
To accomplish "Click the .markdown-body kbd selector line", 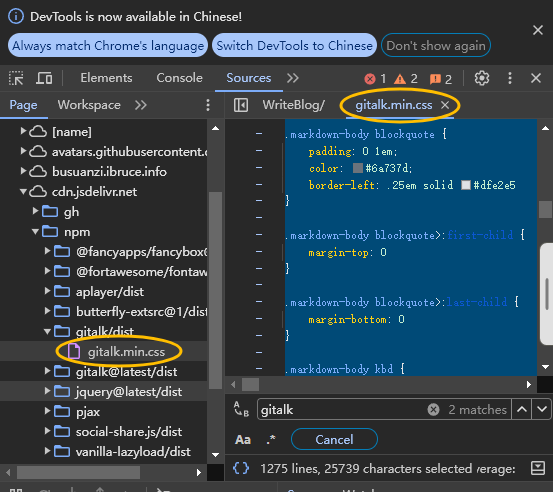I will point(345,369).
